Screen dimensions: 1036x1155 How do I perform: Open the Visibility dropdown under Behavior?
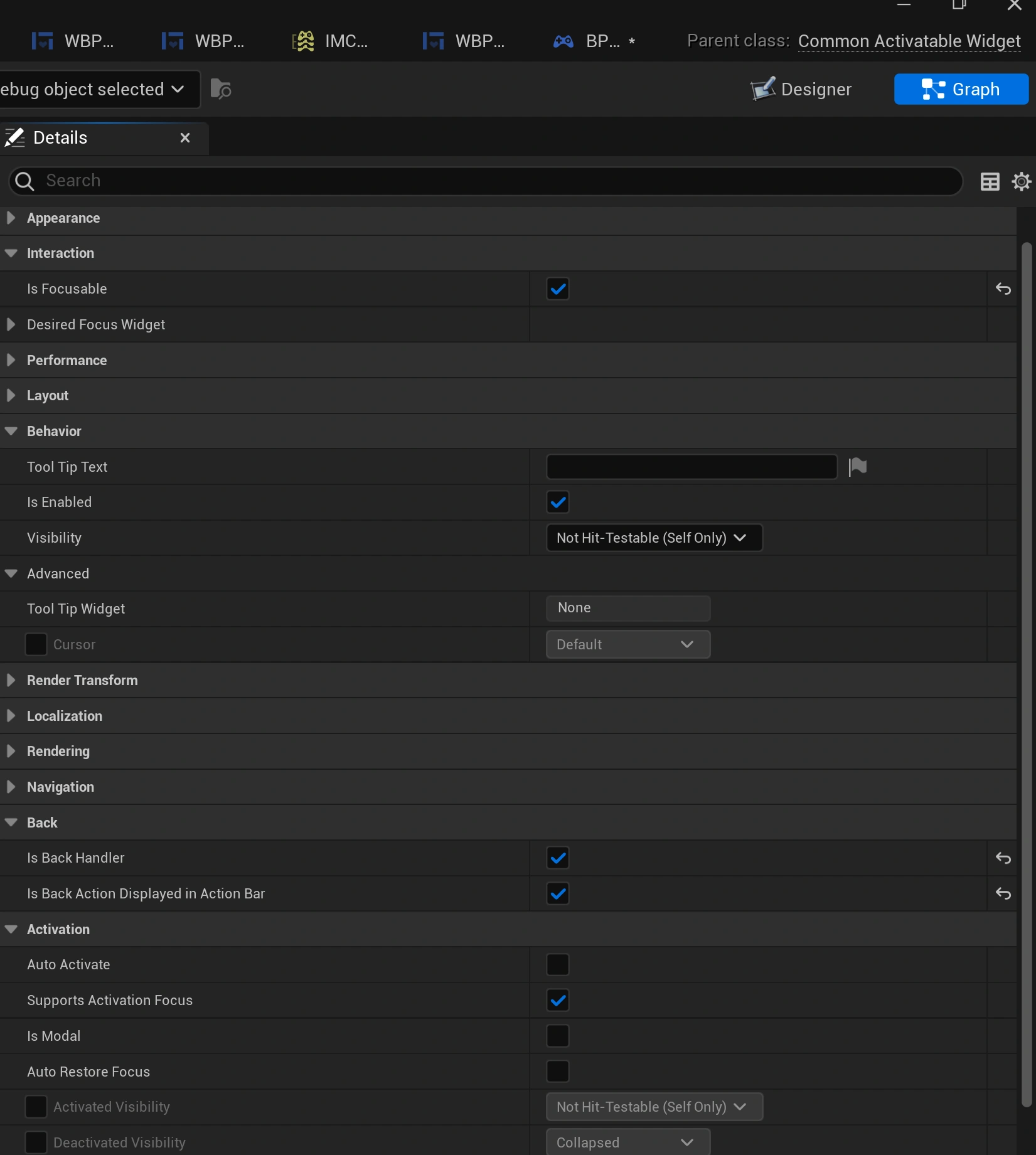(654, 538)
